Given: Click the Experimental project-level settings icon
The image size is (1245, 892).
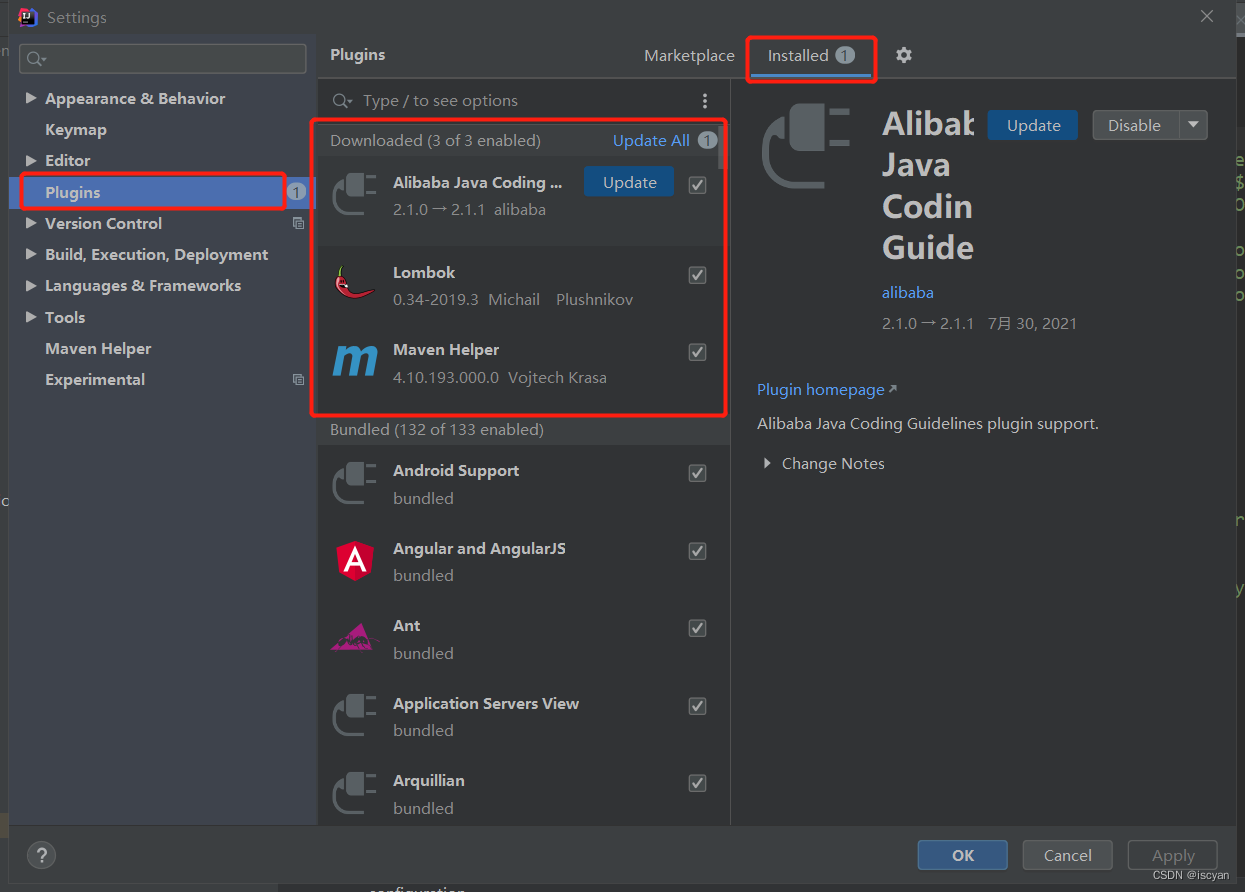Looking at the screenshot, I should point(298,380).
